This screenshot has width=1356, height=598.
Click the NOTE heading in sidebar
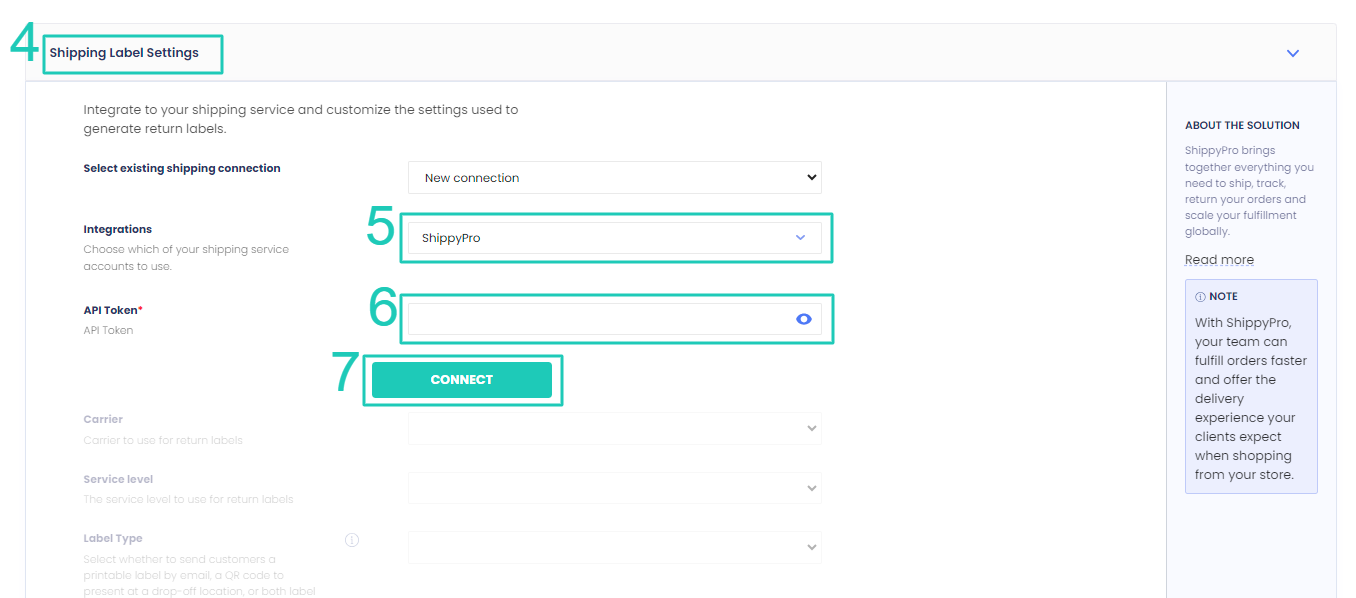coord(1223,297)
